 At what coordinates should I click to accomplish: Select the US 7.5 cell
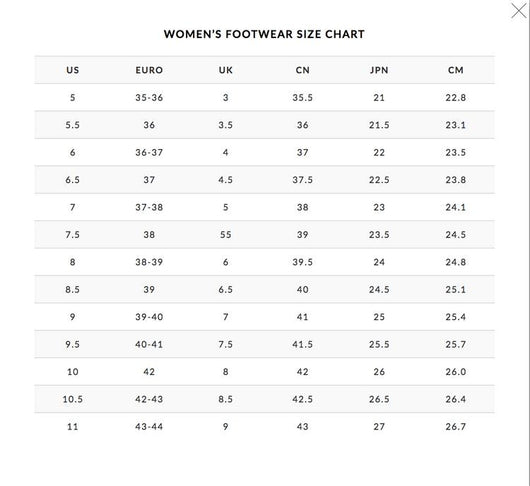point(73,235)
